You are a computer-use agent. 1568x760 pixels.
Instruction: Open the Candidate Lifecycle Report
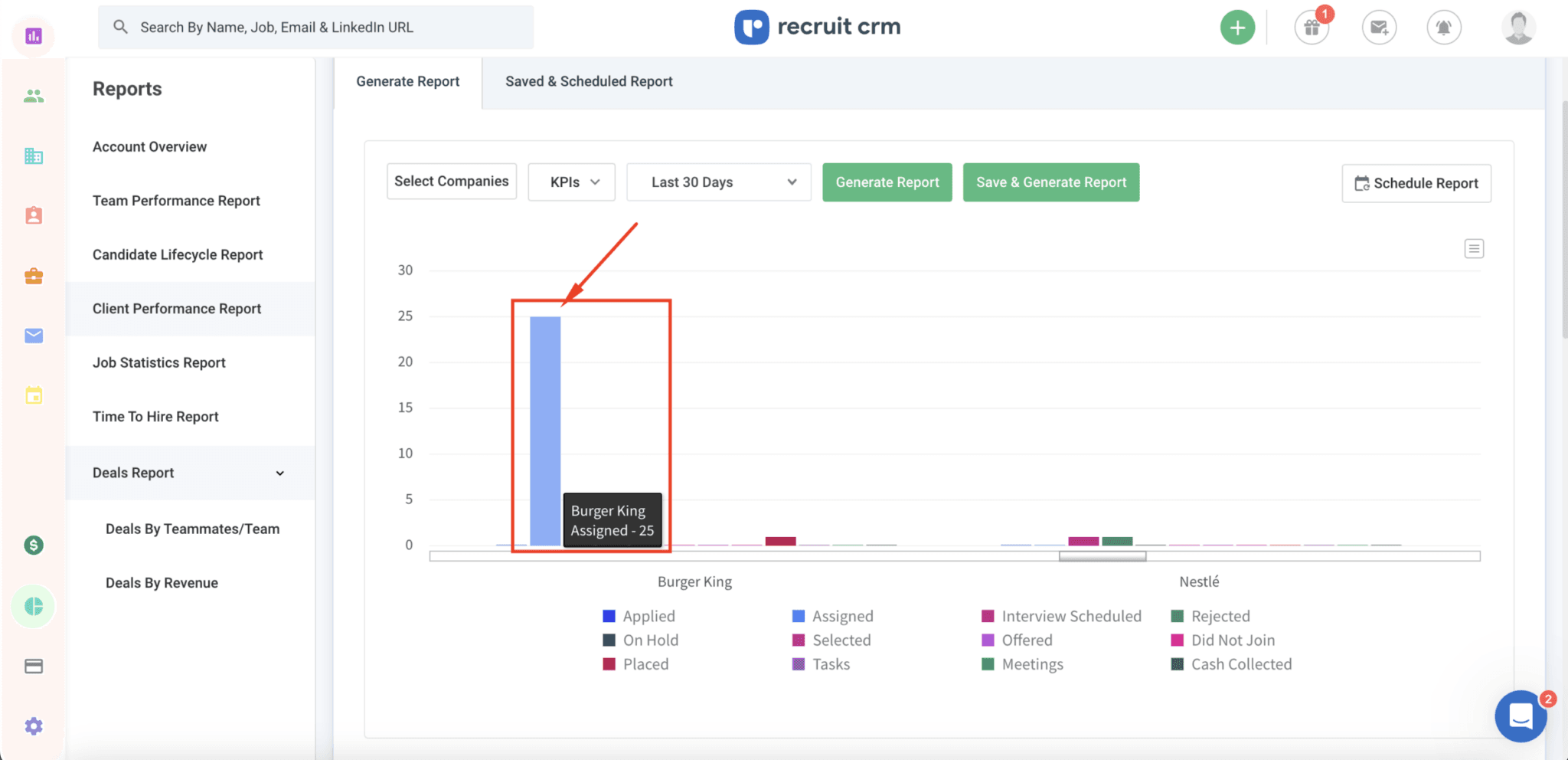[178, 254]
